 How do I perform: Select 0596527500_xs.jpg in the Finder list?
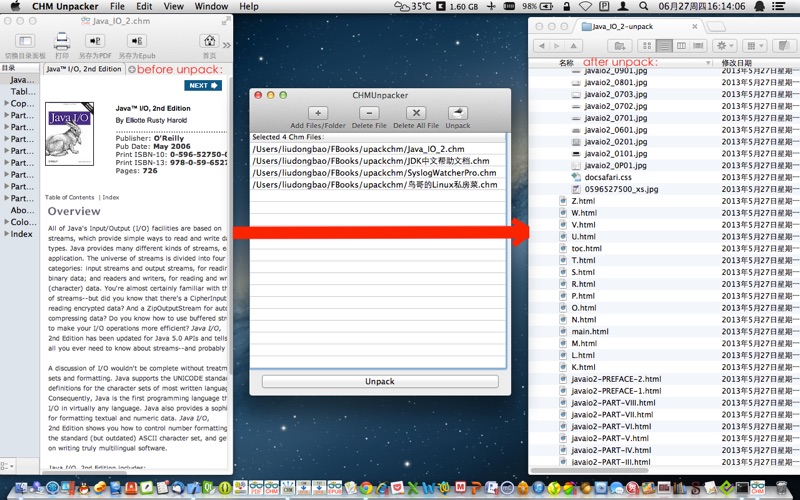pyautogui.click(x=621, y=189)
